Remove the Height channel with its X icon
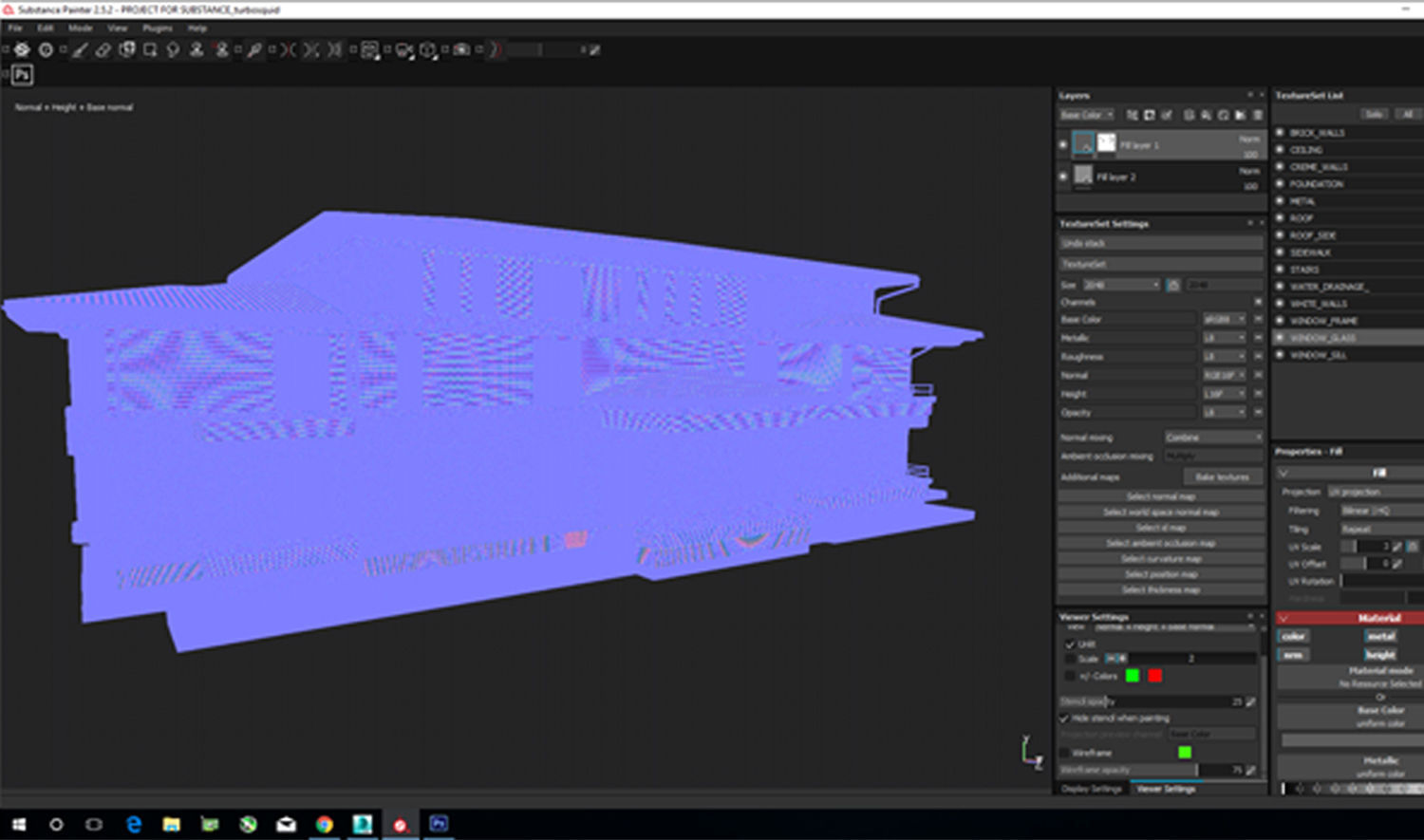The height and width of the screenshot is (840, 1424). [x=1259, y=394]
